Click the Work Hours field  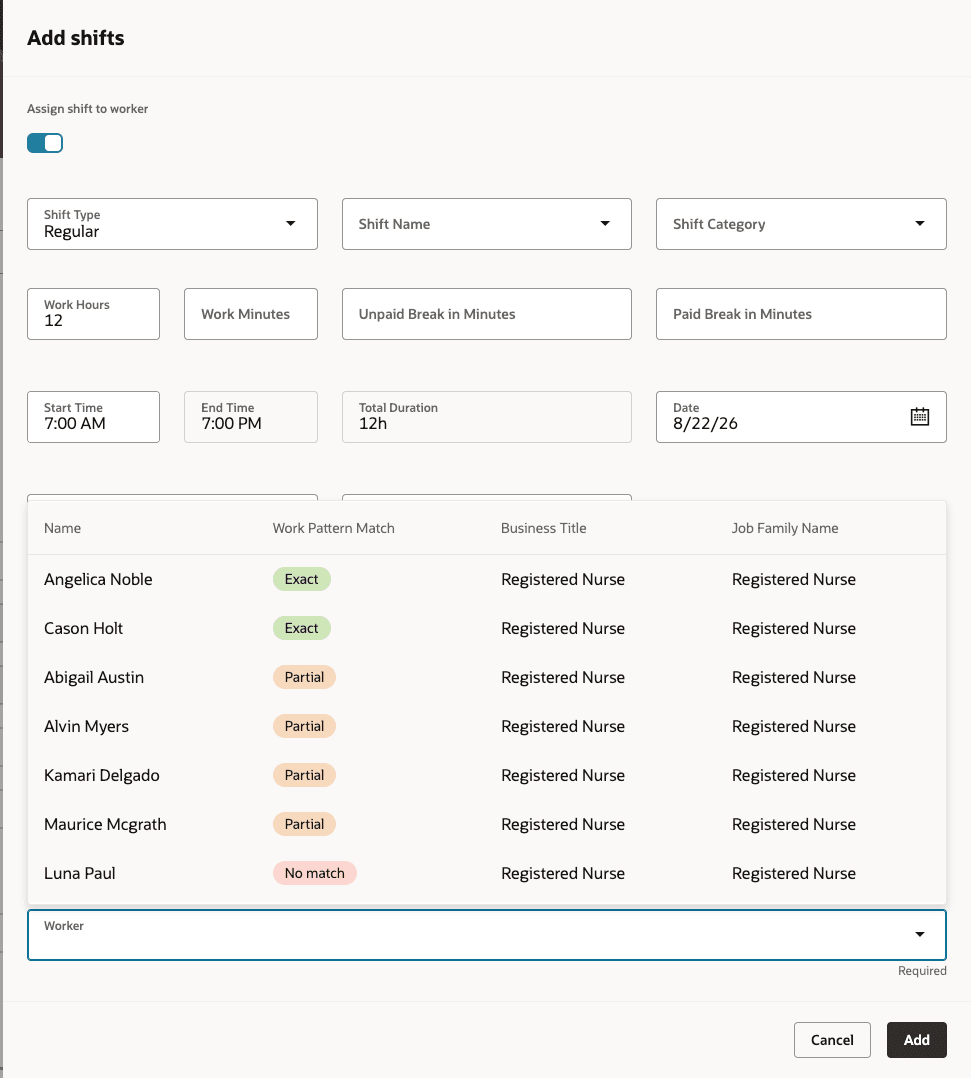click(x=94, y=314)
